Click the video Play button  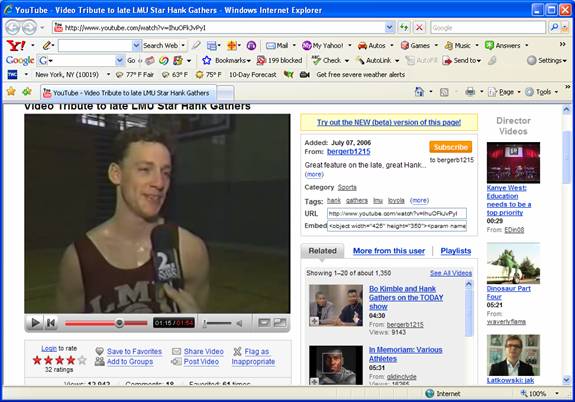pos(35,323)
